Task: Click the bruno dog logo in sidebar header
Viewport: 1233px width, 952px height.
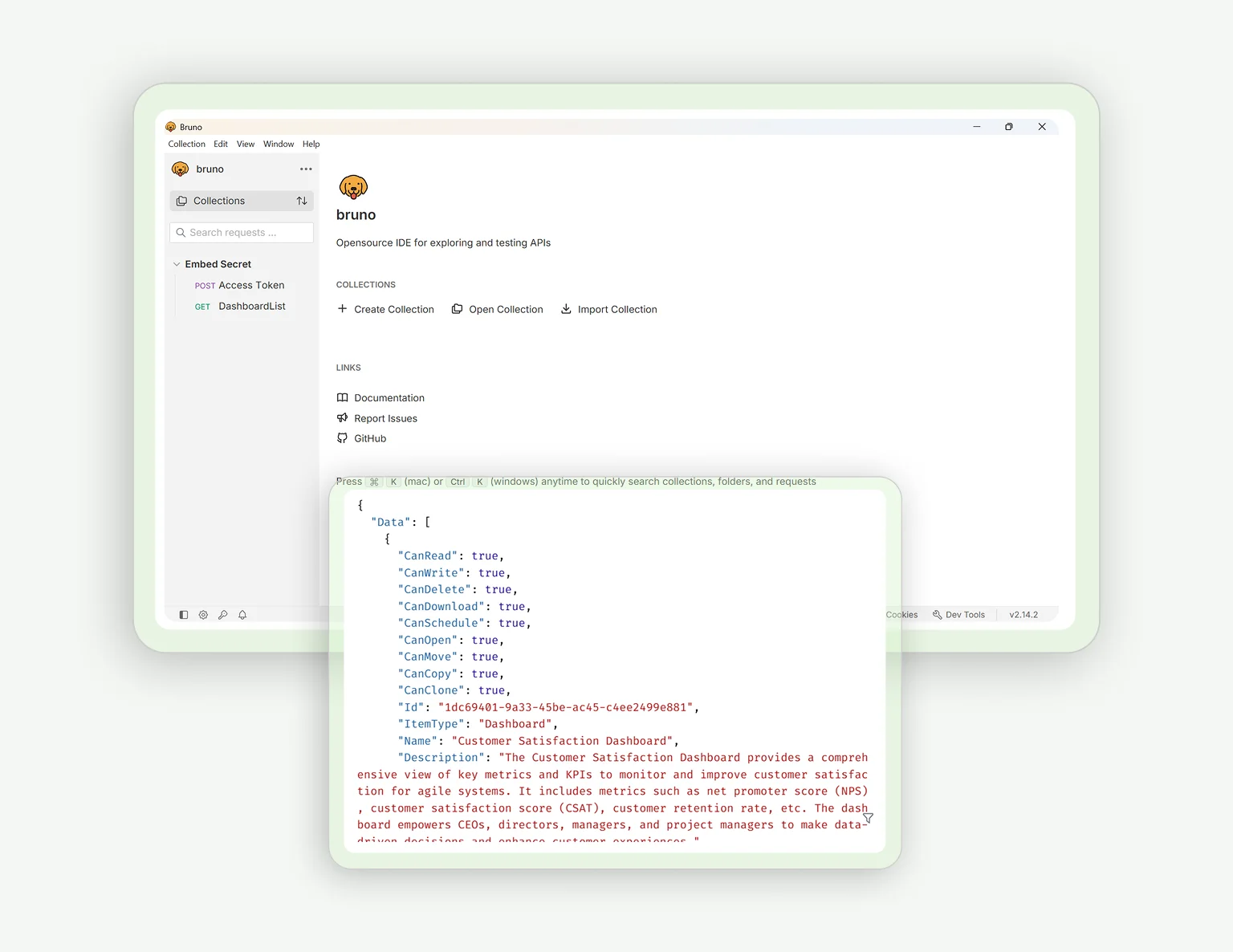Action: click(181, 169)
